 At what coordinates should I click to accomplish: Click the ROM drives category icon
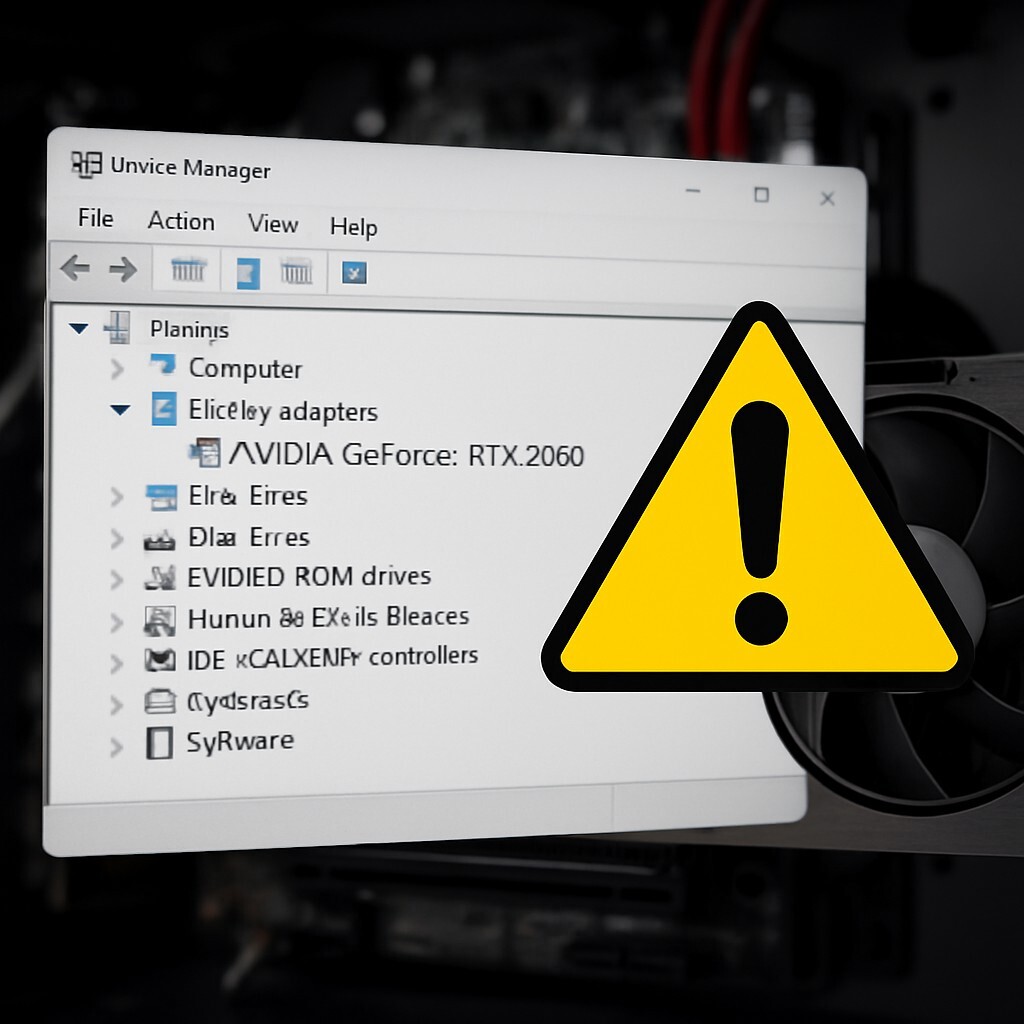coord(160,578)
